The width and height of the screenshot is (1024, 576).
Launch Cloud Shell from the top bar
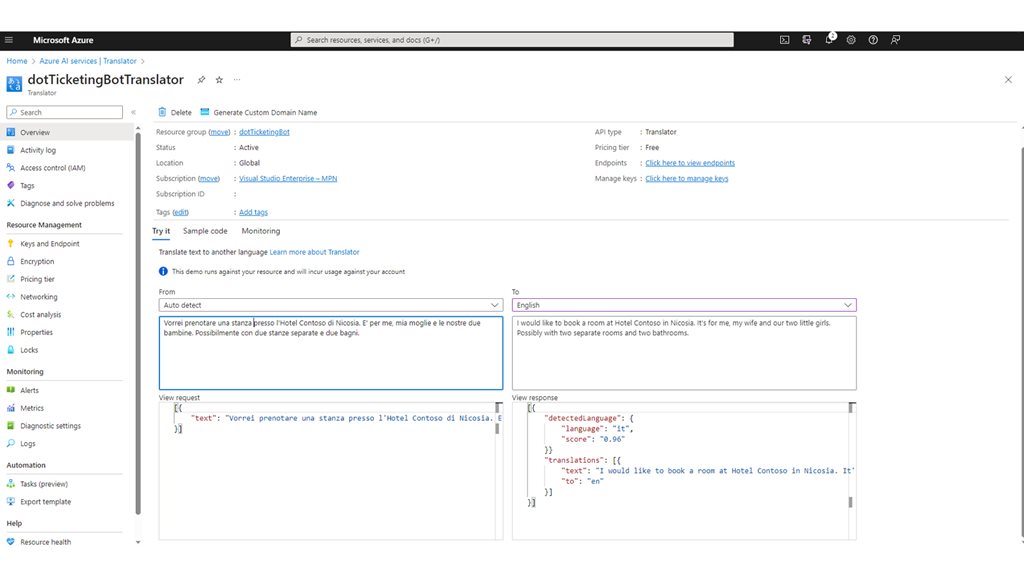click(x=784, y=40)
